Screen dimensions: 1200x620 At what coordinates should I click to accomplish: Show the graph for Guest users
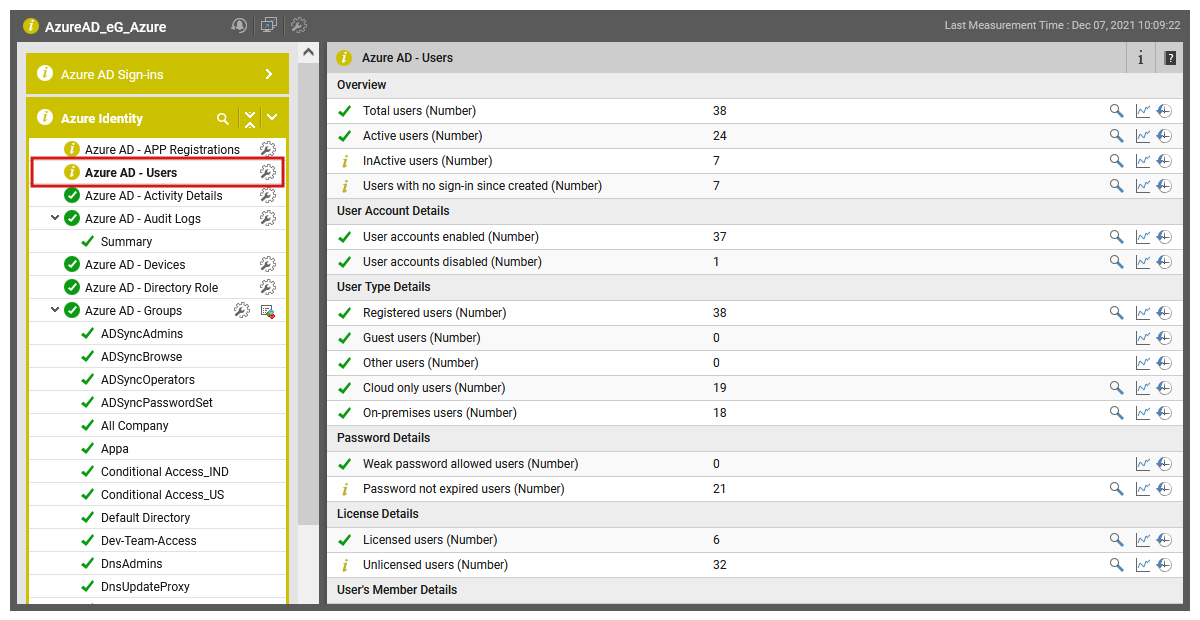(1143, 338)
